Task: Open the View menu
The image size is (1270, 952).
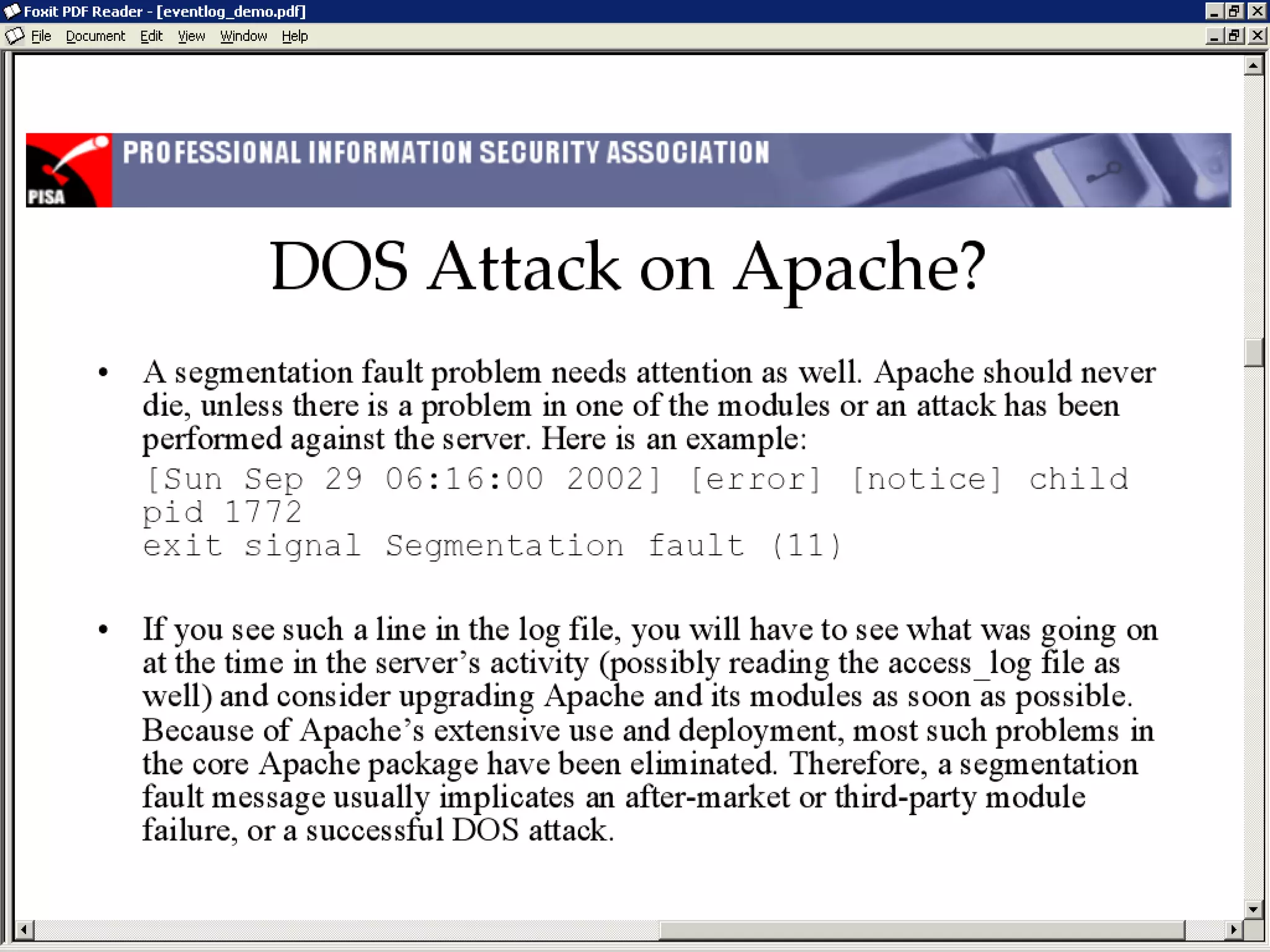Action: (x=192, y=36)
